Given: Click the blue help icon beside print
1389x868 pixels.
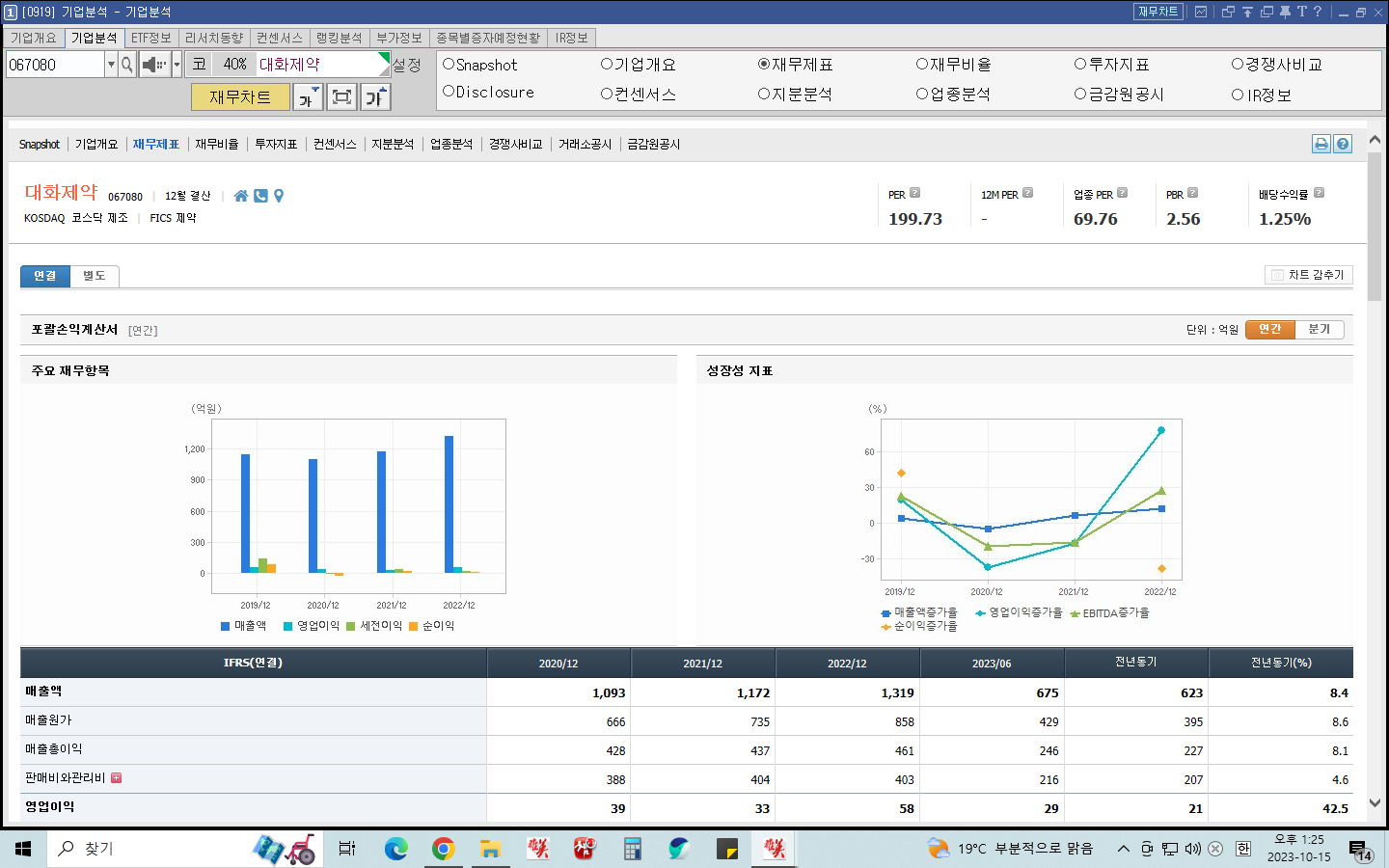Looking at the screenshot, I should [x=1343, y=144].
